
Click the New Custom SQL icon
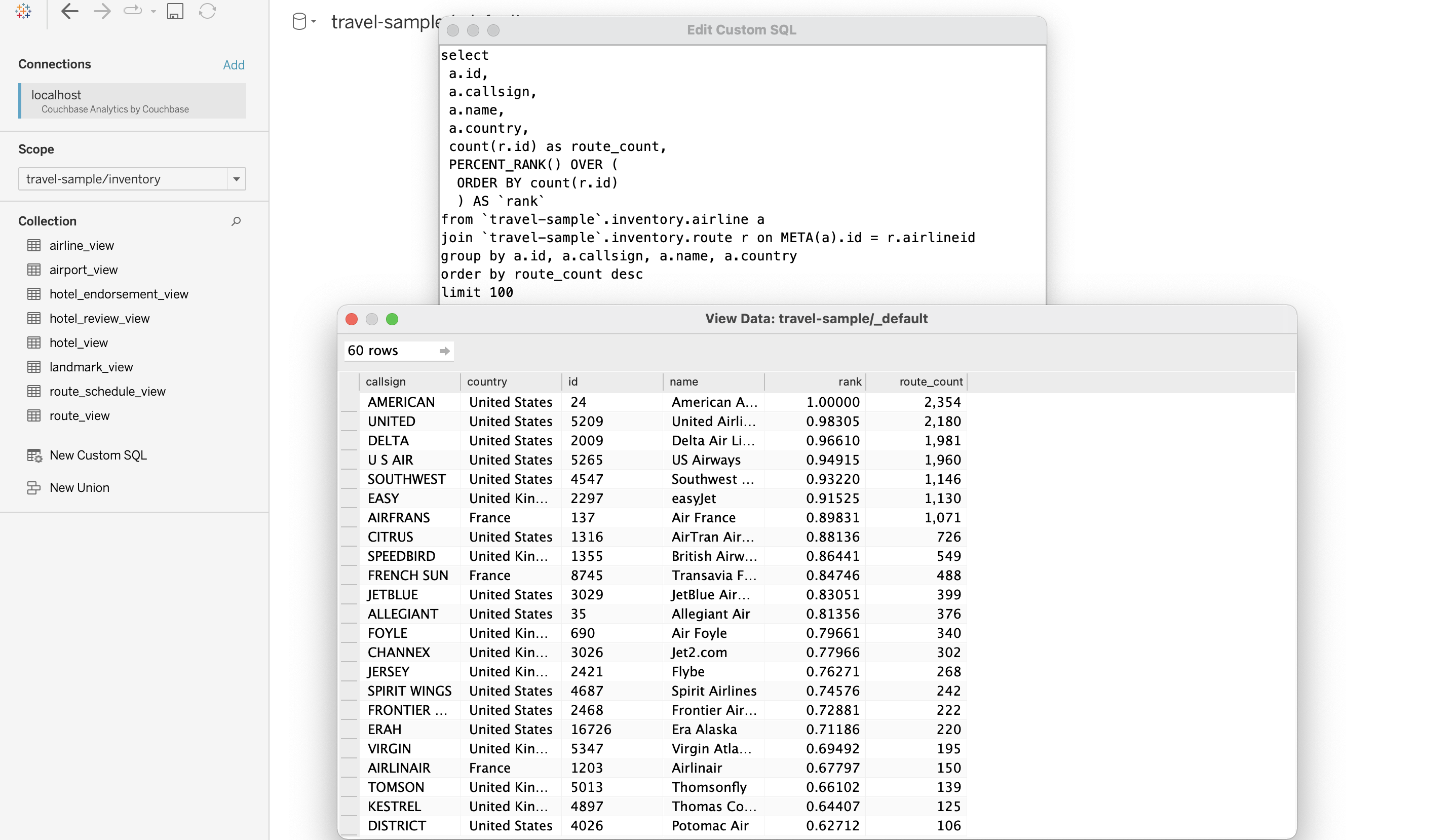point(34,455)
